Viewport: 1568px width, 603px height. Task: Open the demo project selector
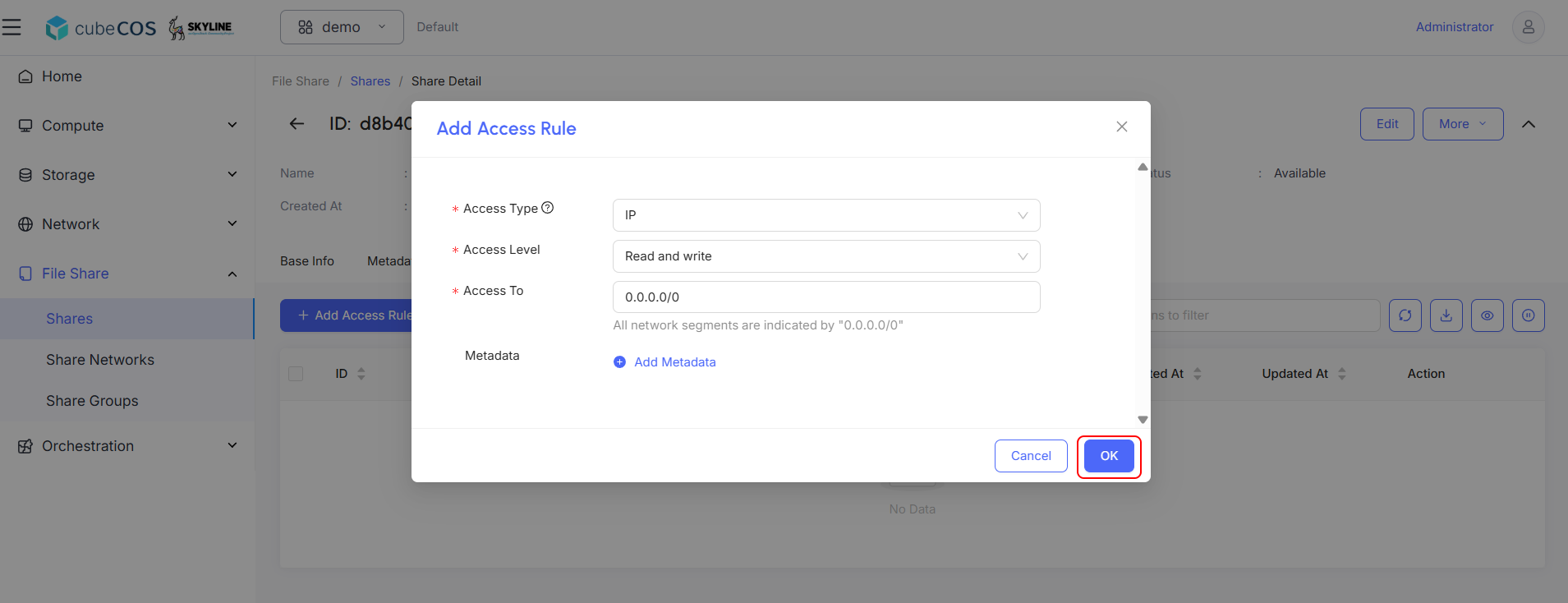[x=342, y=27]
